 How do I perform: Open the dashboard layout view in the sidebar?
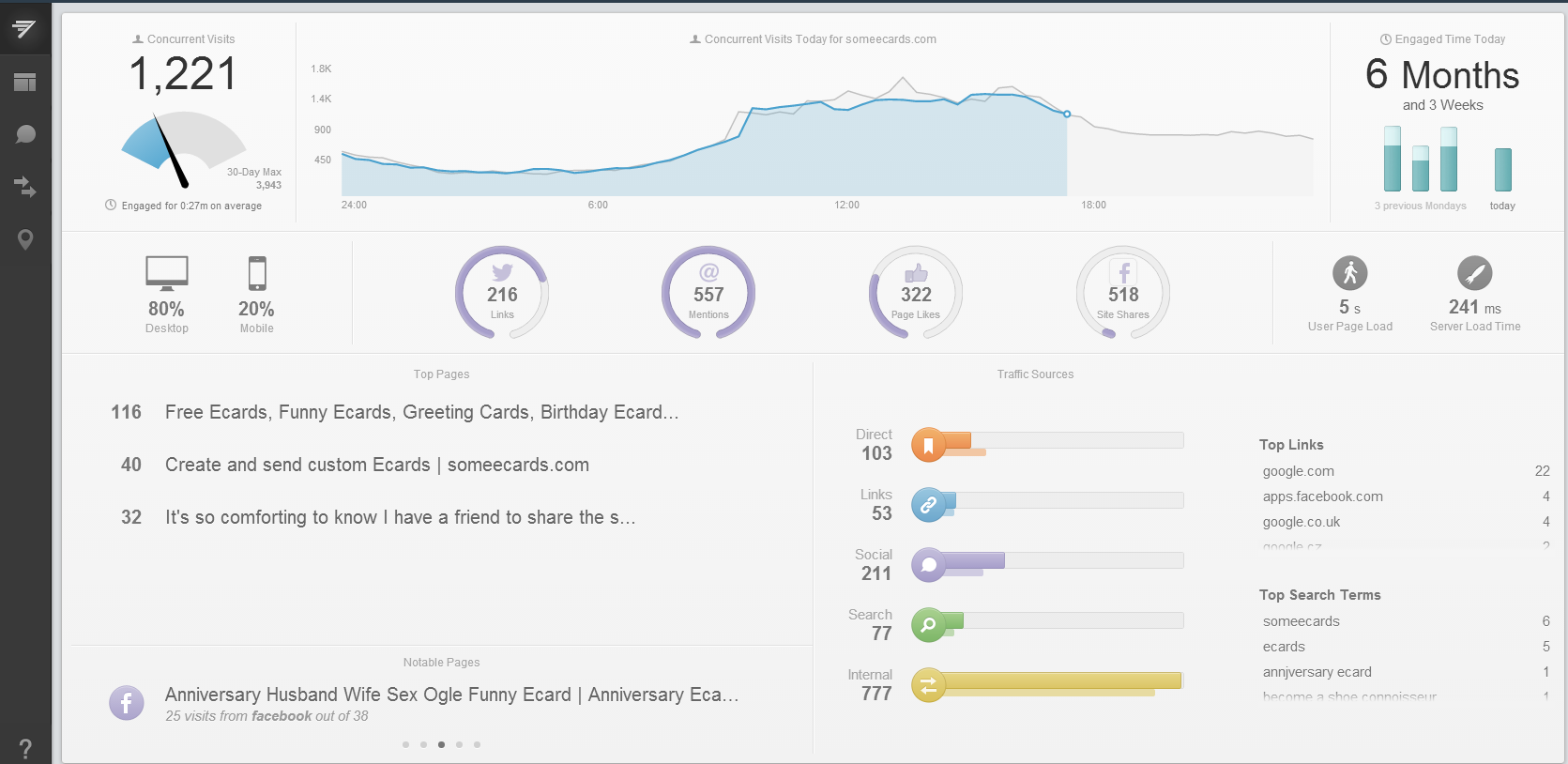[25, 83]
